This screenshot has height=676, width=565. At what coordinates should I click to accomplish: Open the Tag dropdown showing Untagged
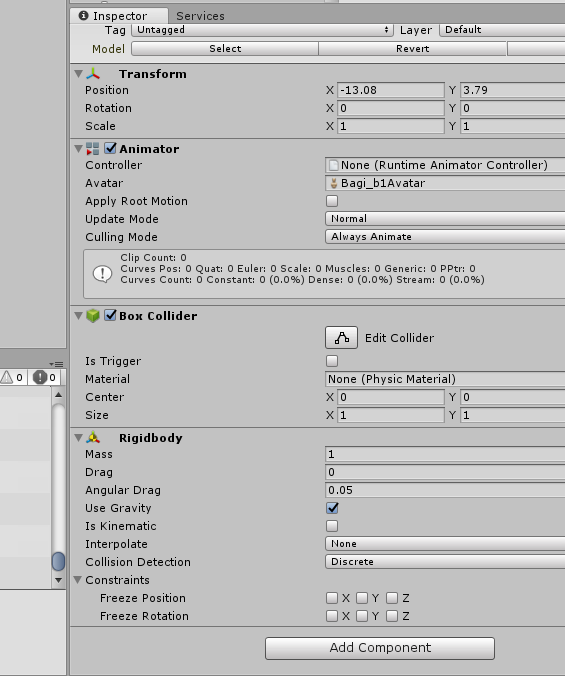coord(262,30)
